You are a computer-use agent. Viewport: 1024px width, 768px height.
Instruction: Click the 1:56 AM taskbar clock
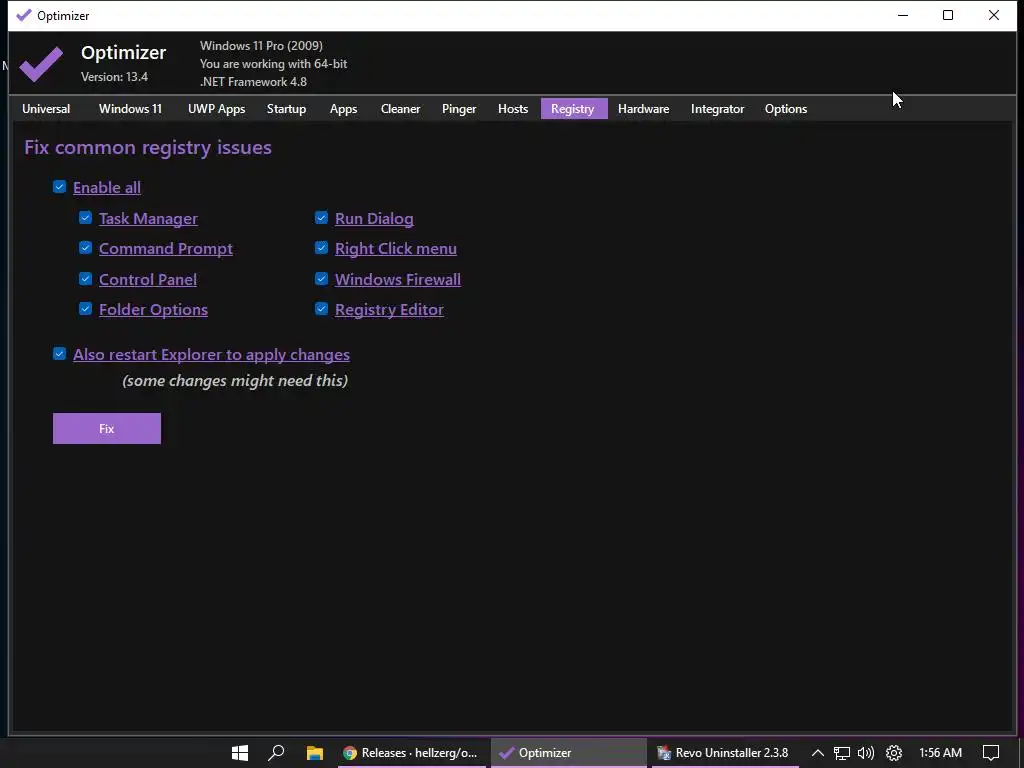pyautogui.click(x=940, y=753)
